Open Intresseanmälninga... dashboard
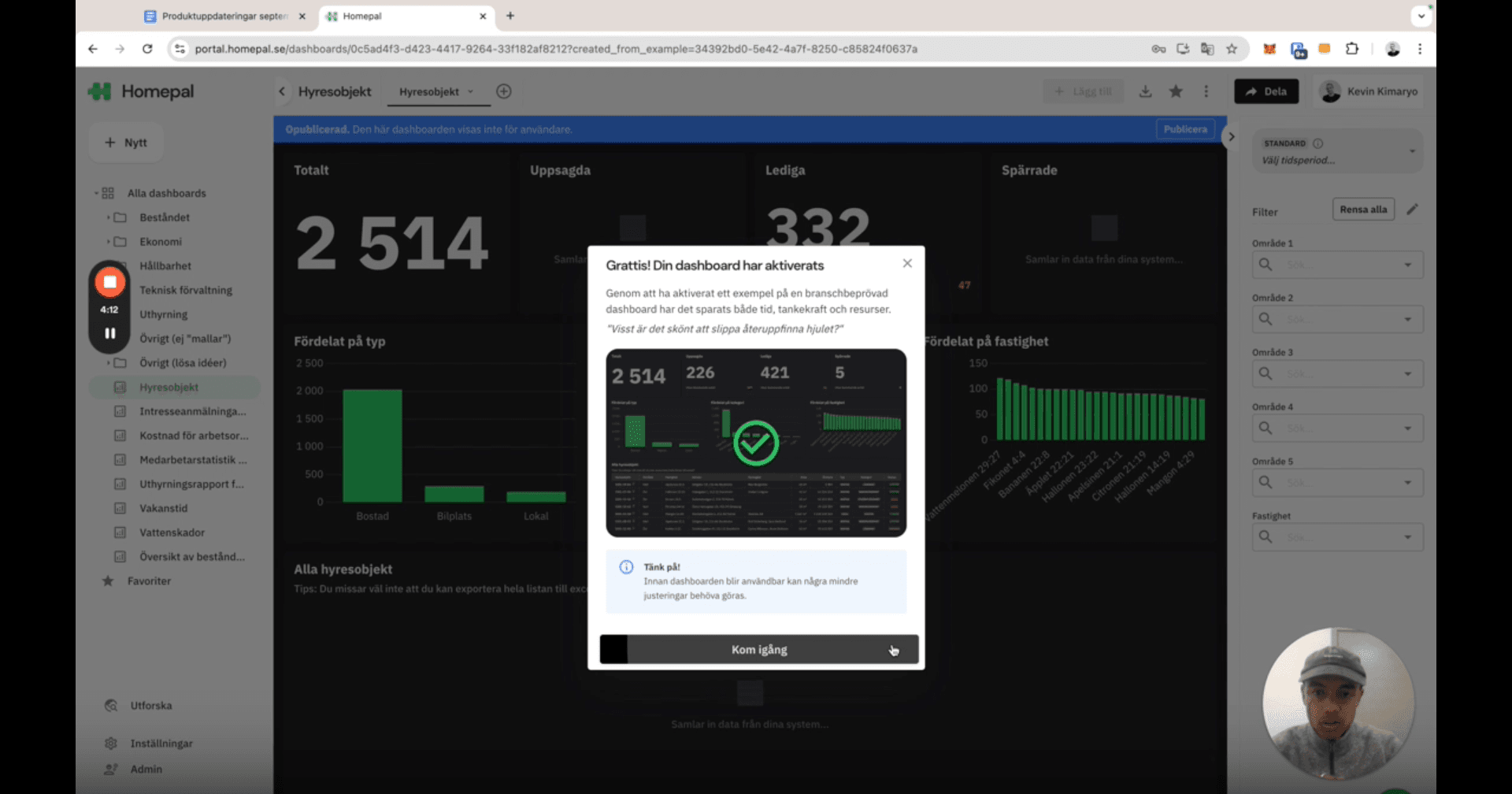 coord(192,411)
